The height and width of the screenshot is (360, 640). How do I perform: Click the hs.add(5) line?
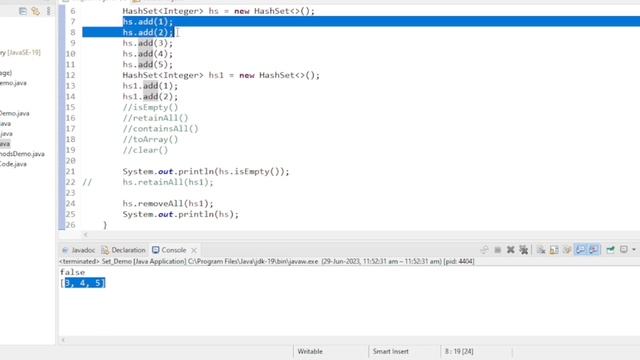coord(148,64)
